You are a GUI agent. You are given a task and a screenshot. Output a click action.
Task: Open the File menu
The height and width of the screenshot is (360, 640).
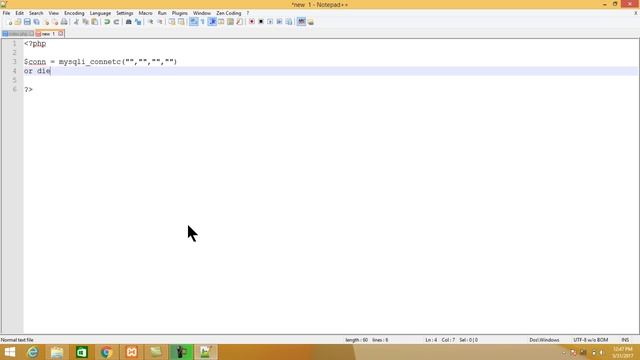pyautogui.click(x=7, y=13)
